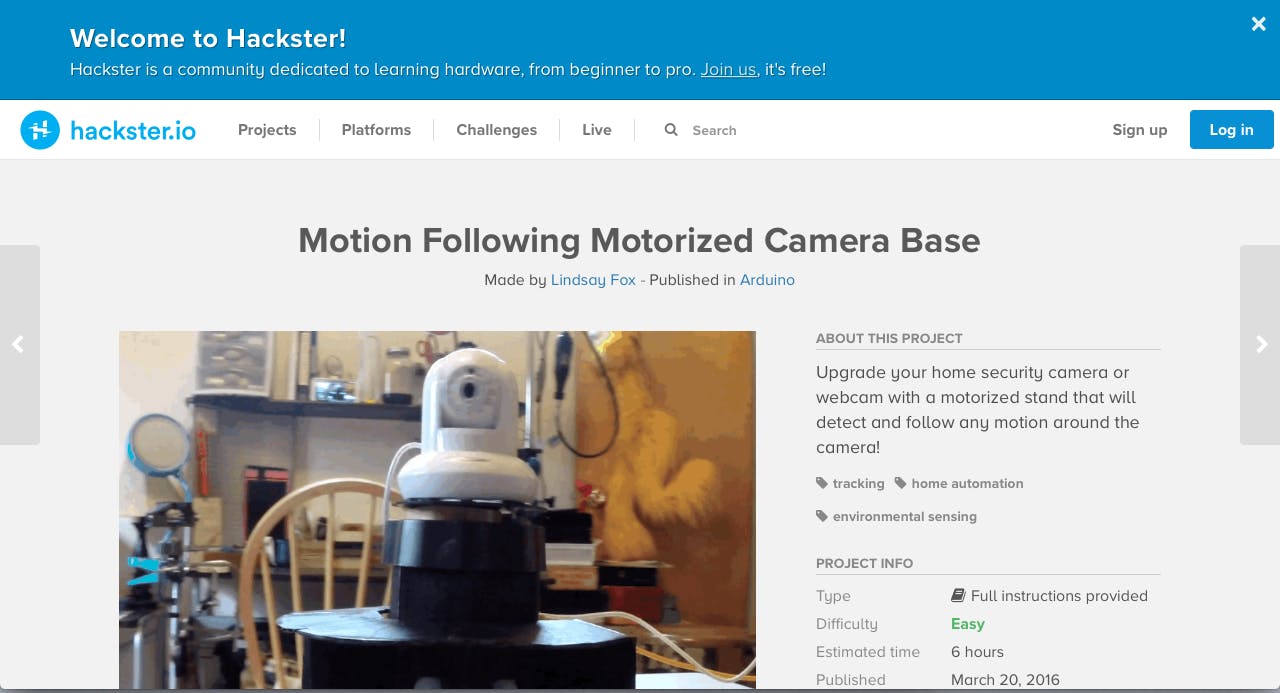The height and width of the screenshot is (693, 1280).
Task: Click the Hackster logo icon
Action: click(x=40, y=130)
